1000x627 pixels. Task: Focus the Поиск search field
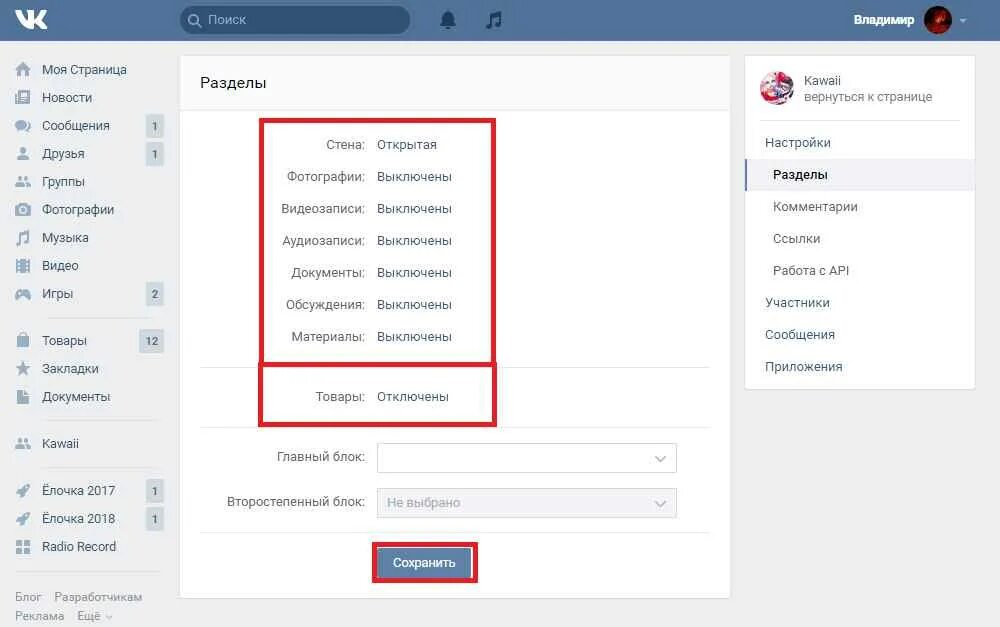point(295,20)
